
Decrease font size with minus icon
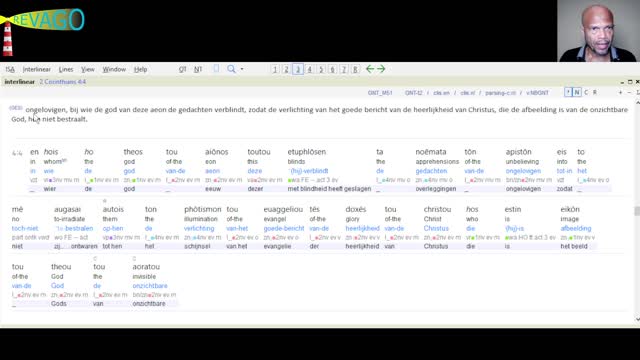[x=629, y=93]
